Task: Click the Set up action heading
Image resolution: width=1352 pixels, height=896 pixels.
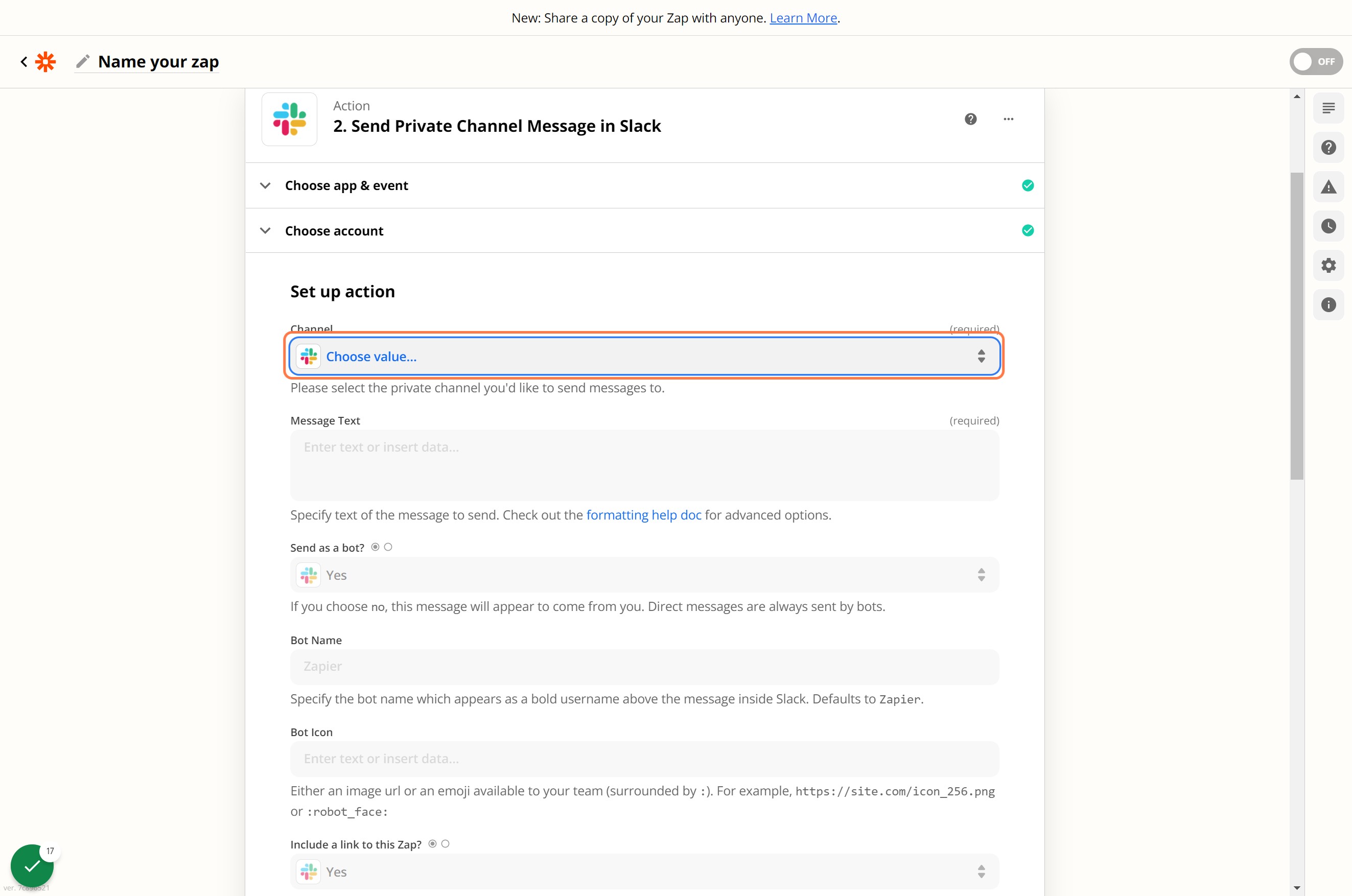Action: 342,291
